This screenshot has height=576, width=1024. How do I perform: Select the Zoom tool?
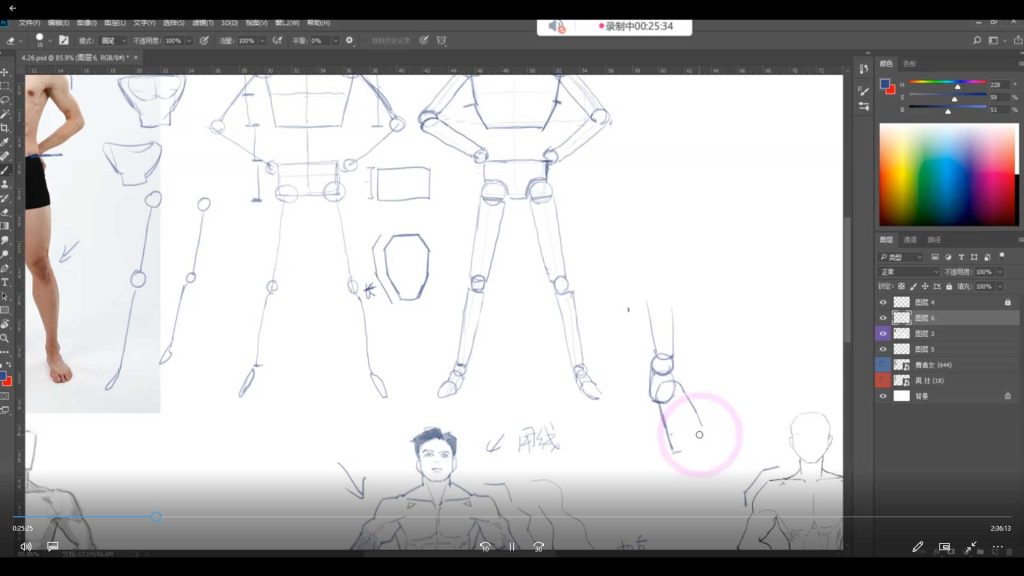(x=5, y=338)
